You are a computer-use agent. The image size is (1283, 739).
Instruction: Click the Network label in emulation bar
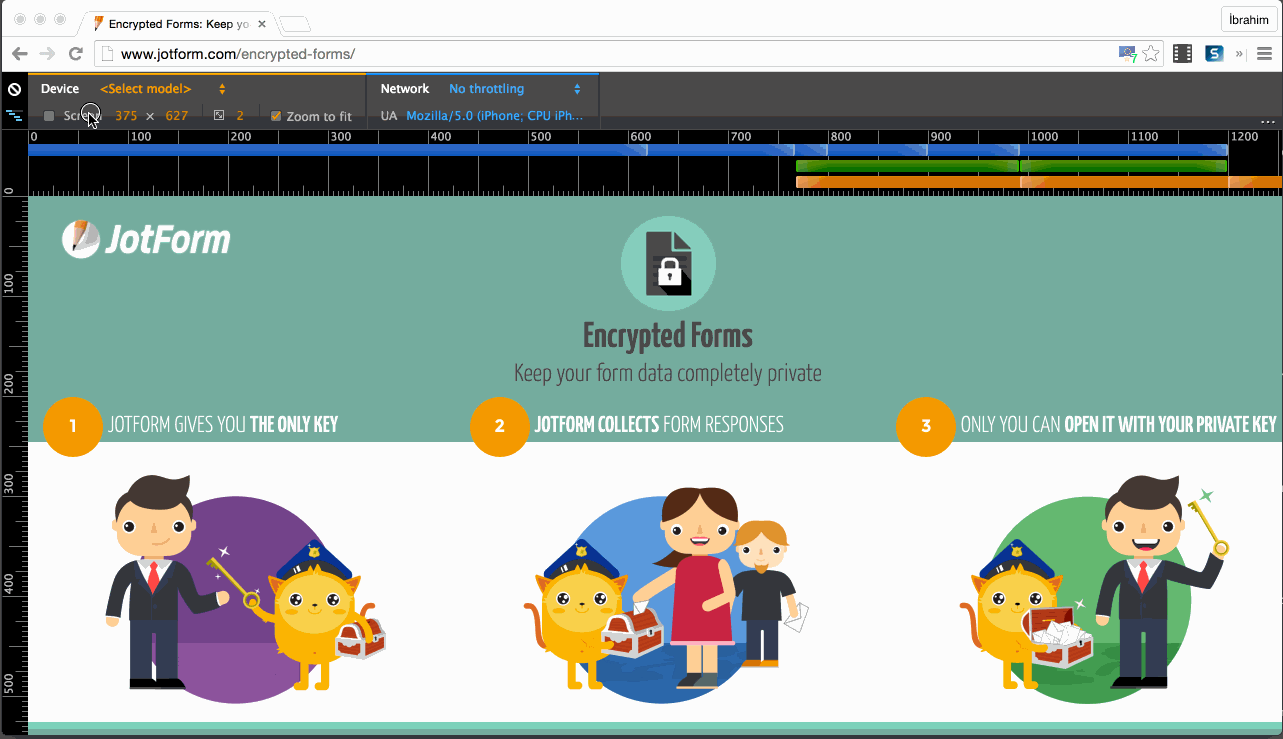405,89
